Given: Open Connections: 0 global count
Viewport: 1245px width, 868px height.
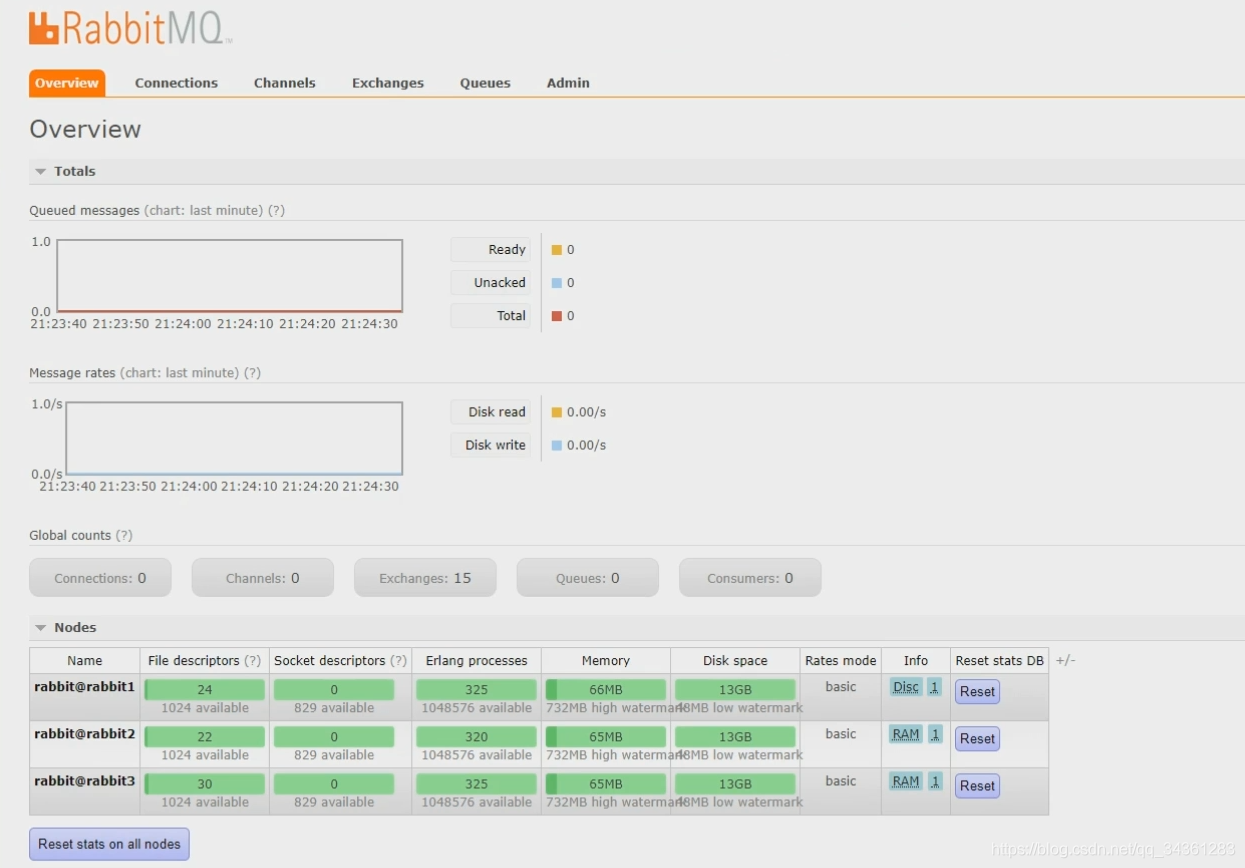Looking at the screenshot, I should (x=100, y=578).
